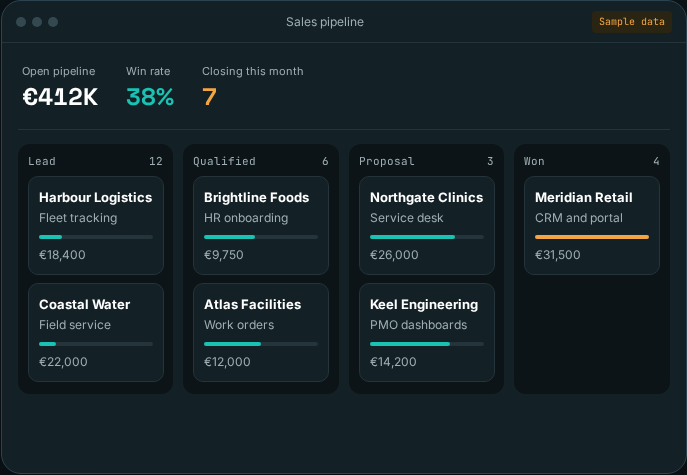This screenshot has height=475, width=687.
Task: Click the Fleet tracking subtitle
Action: click(78, 218)
